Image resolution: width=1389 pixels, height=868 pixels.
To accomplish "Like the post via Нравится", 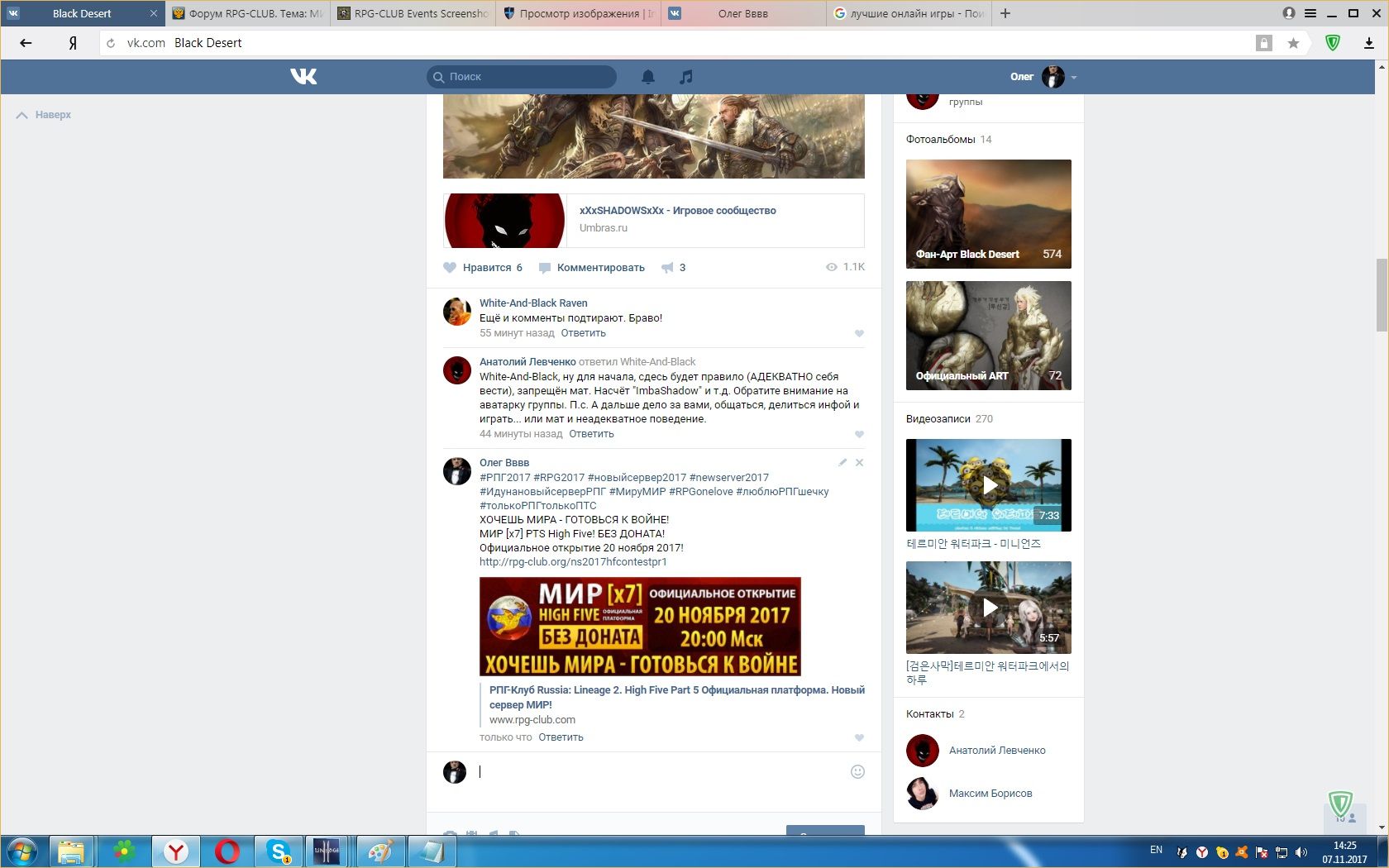I will [x=484, y=268].
